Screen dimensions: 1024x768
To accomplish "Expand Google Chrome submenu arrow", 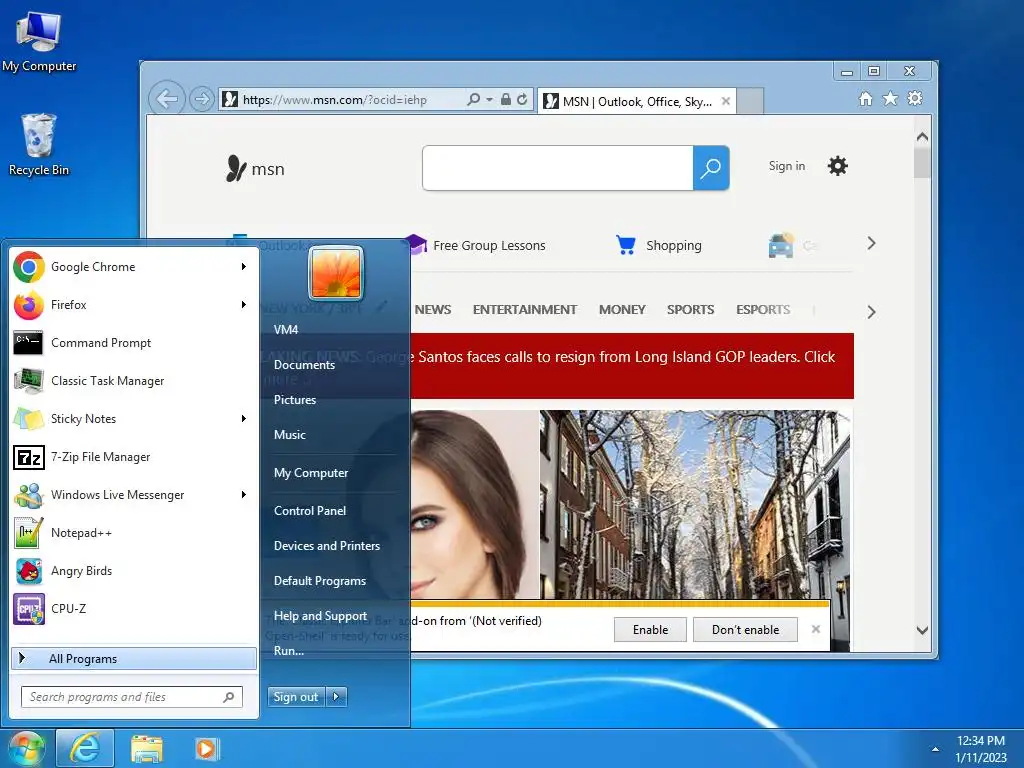I will (244, 266).
